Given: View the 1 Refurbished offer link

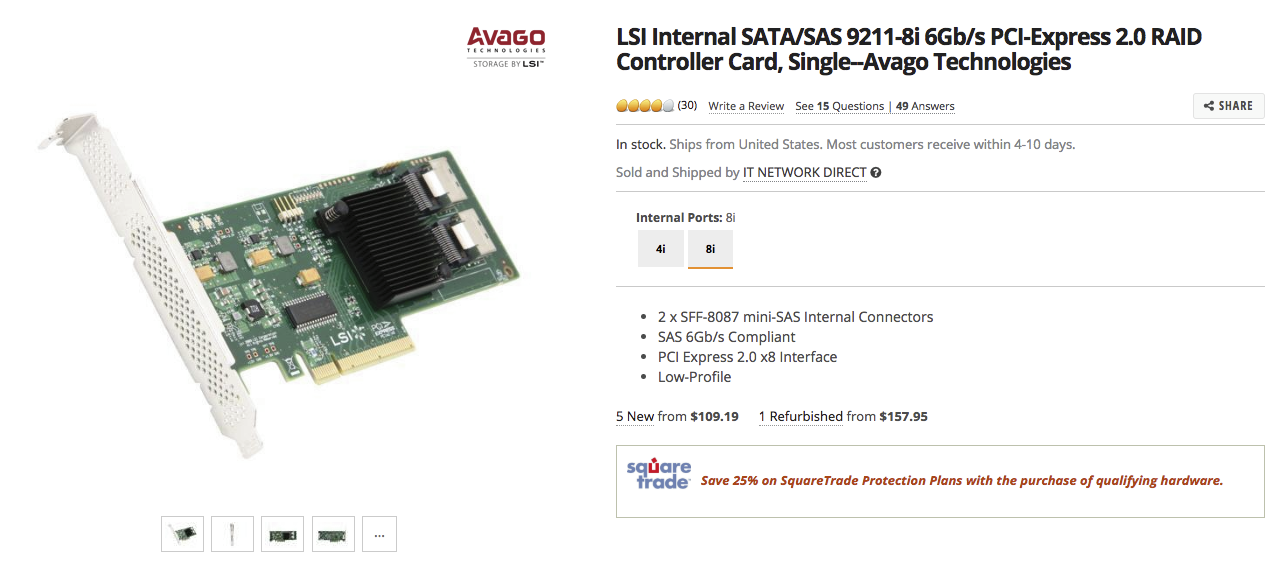Looking at the screenshot, I should [x=800, y=417].
